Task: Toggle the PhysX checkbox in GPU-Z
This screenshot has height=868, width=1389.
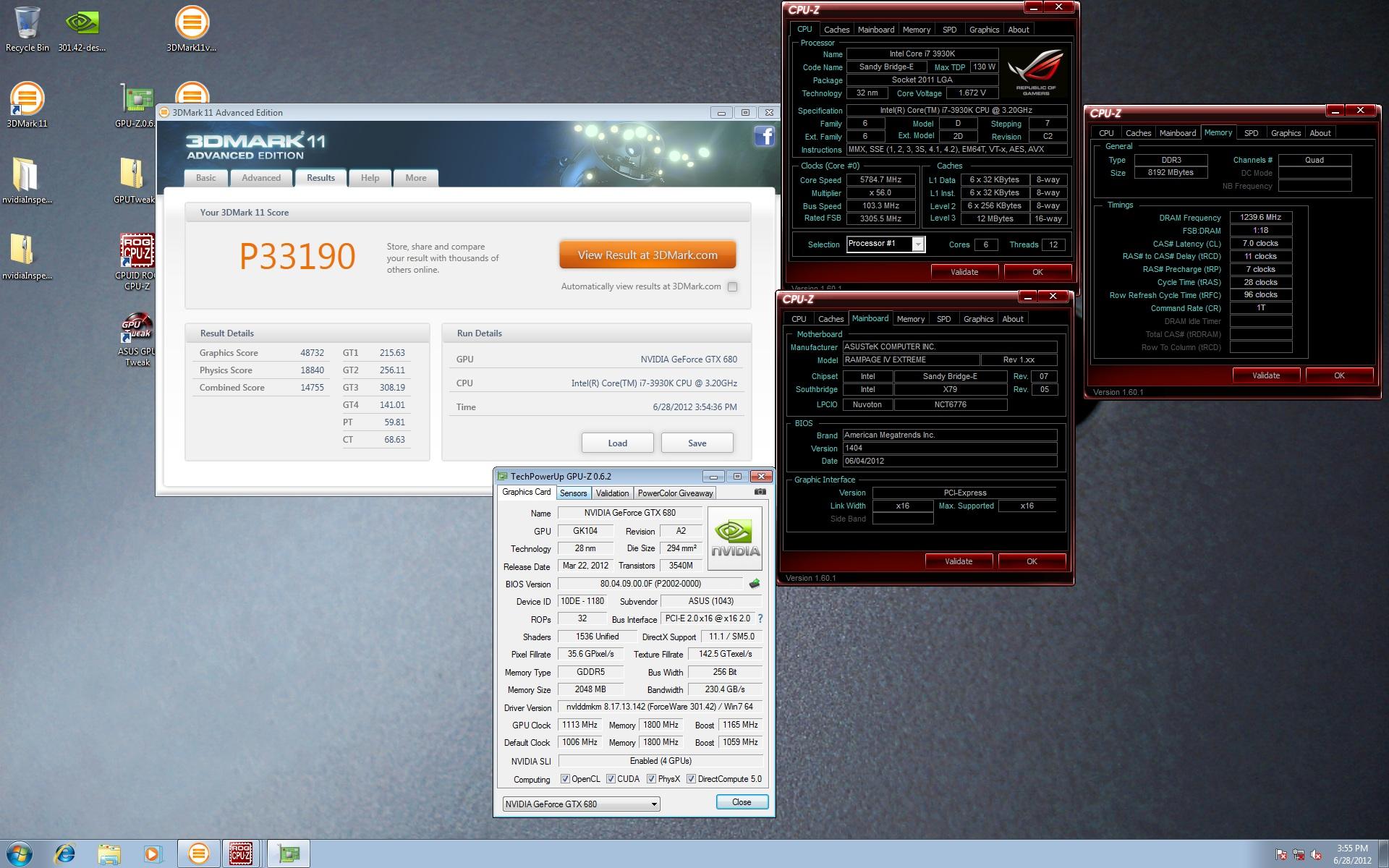Action: click(x=651, y=779)
